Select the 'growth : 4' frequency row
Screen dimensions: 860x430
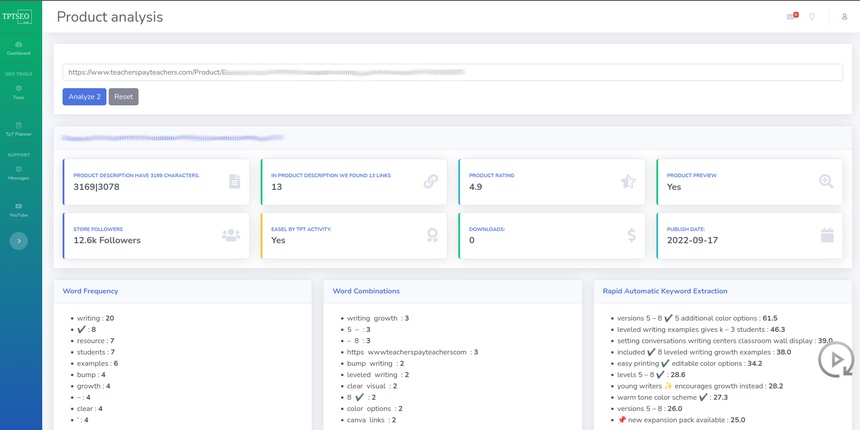93,386
